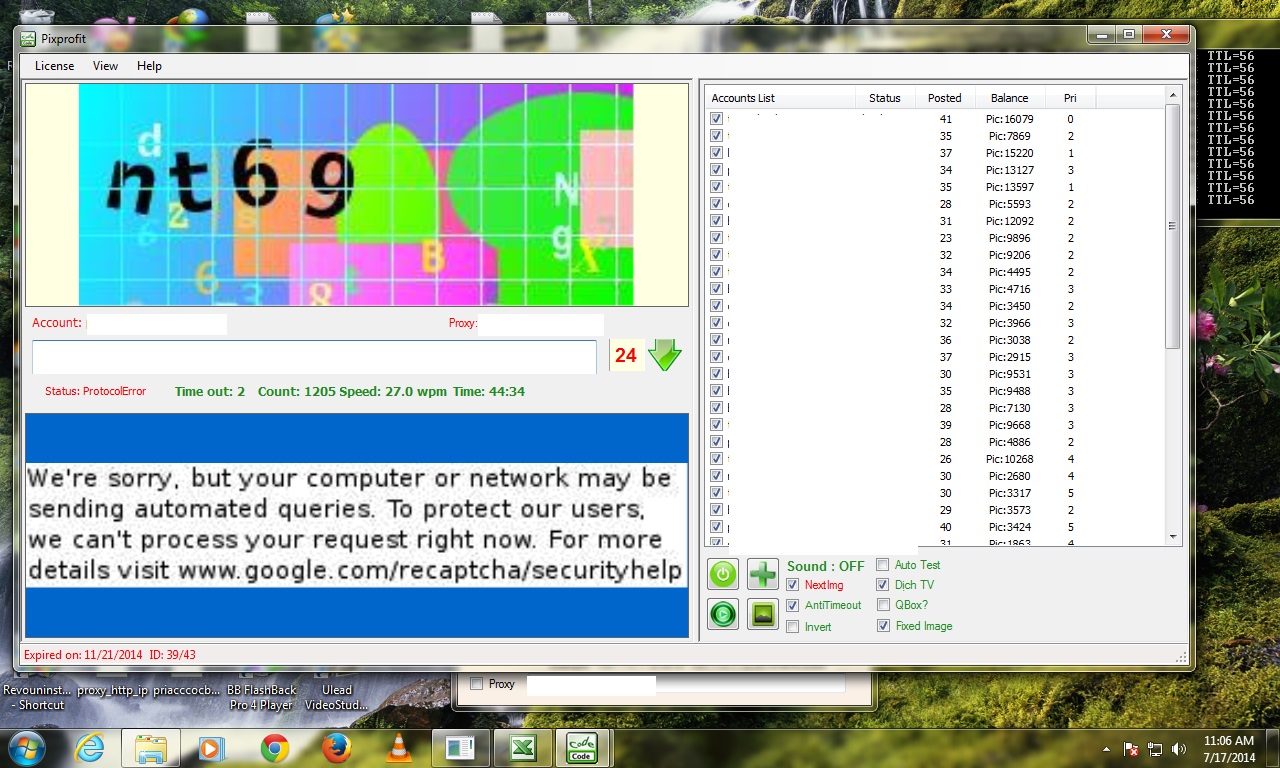This screenshot has height=768, width=1280.
Task: Open the View menu
Action: (x=105, y=66)
